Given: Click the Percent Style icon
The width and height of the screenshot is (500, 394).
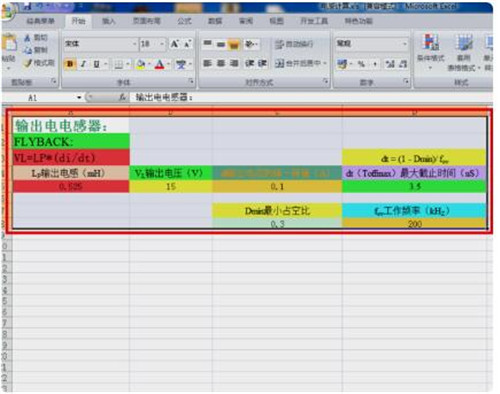Looking at the screenshot, I should pyautogui.click(x=361, y=64).
